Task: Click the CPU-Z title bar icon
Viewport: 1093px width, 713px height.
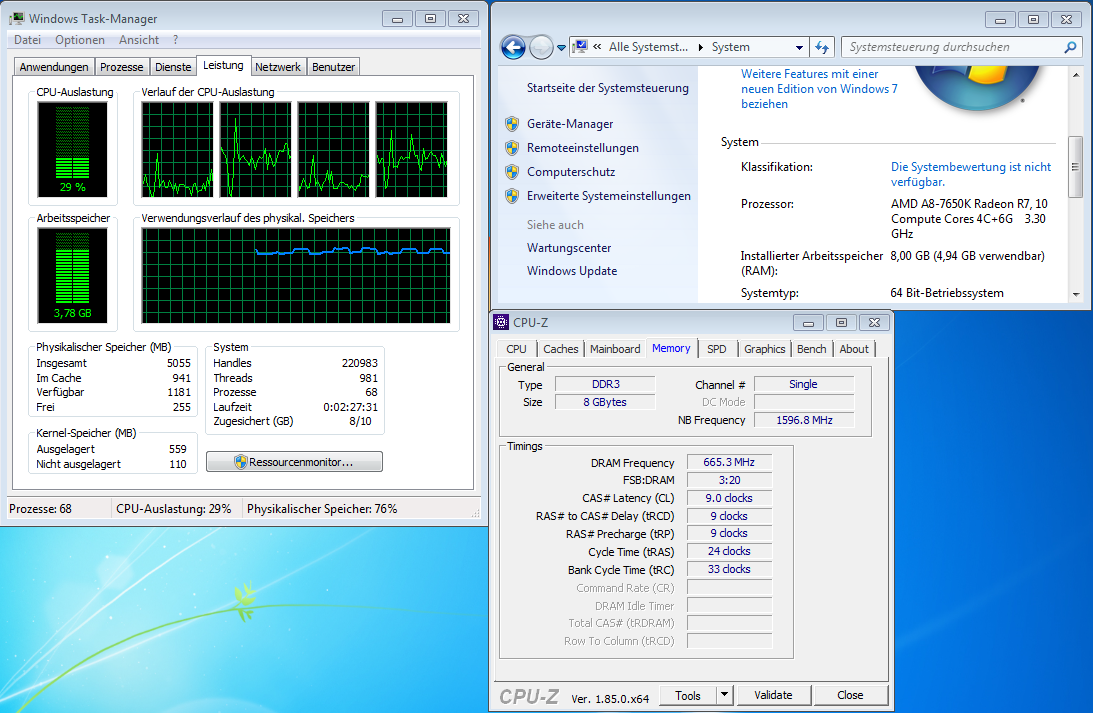Action: click(501, 322)
